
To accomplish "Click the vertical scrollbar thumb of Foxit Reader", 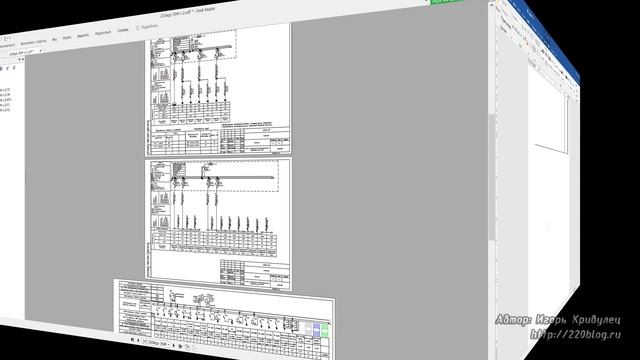I will pos(492,177).
